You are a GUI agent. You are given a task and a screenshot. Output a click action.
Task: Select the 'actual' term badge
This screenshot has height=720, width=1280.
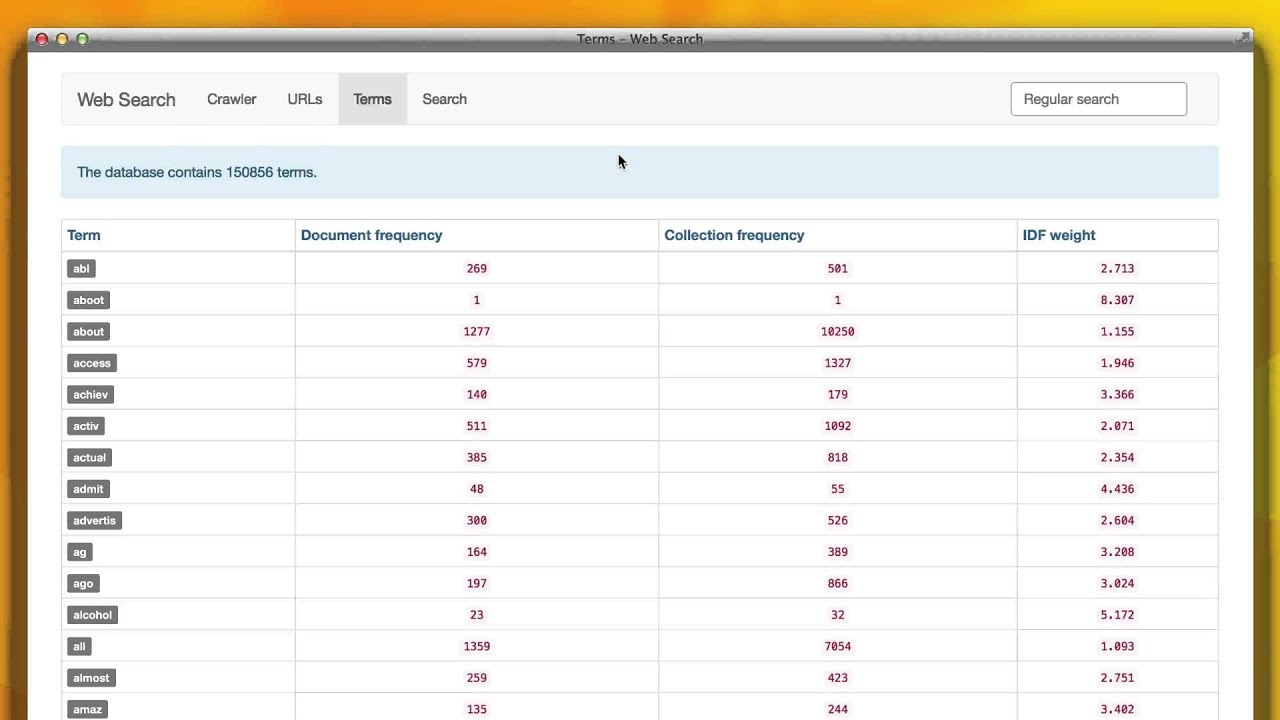coord(89,457)
